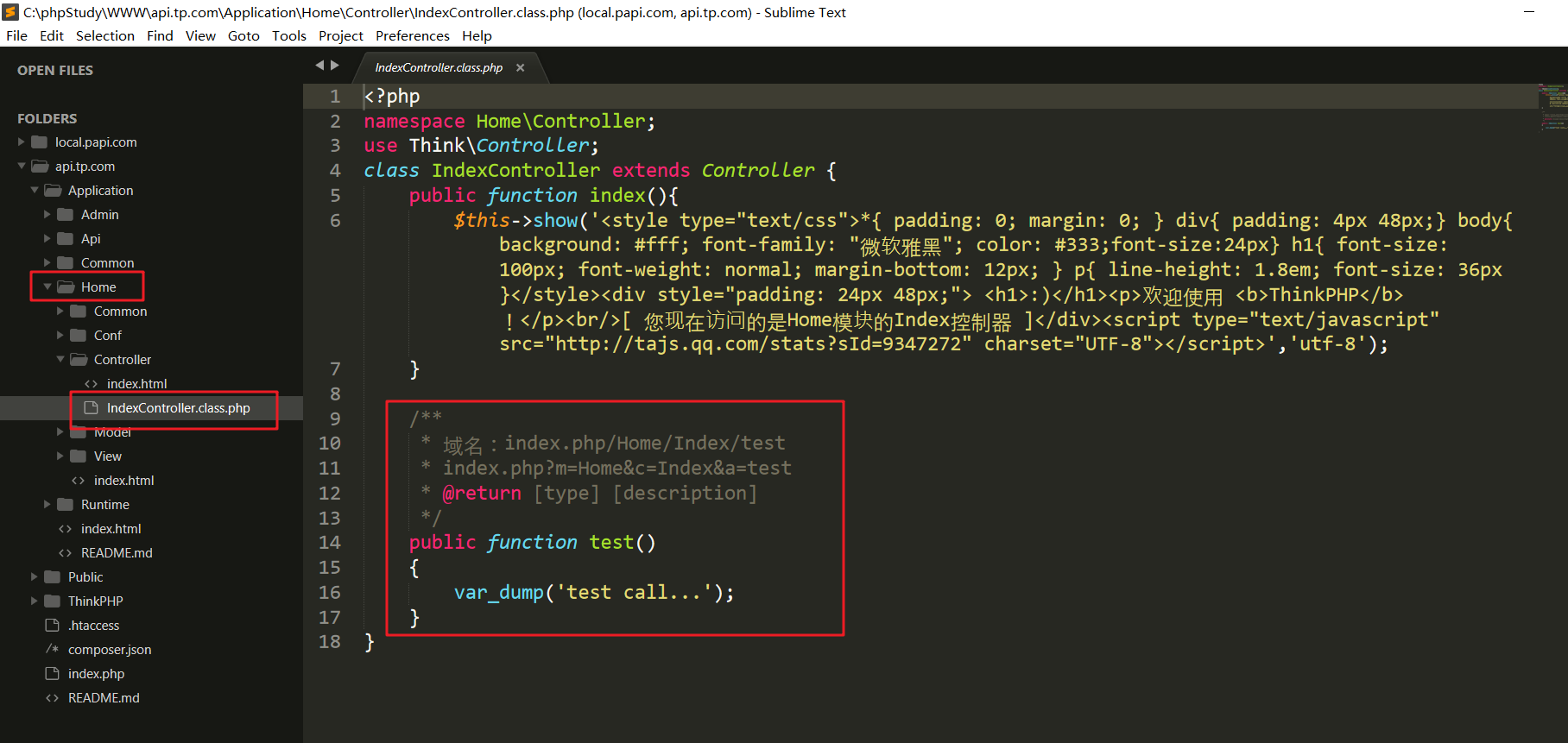The image size is (1568, 743).
Task: Click IndexController.class.php file icon in sidebar
Action: [x=91, y=408]
